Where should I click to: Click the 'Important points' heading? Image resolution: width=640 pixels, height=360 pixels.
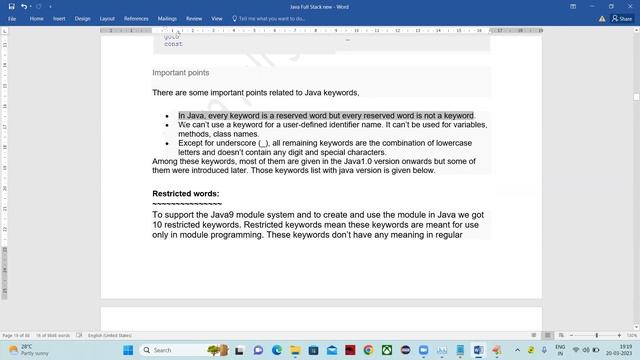click(x=181, y=73)
